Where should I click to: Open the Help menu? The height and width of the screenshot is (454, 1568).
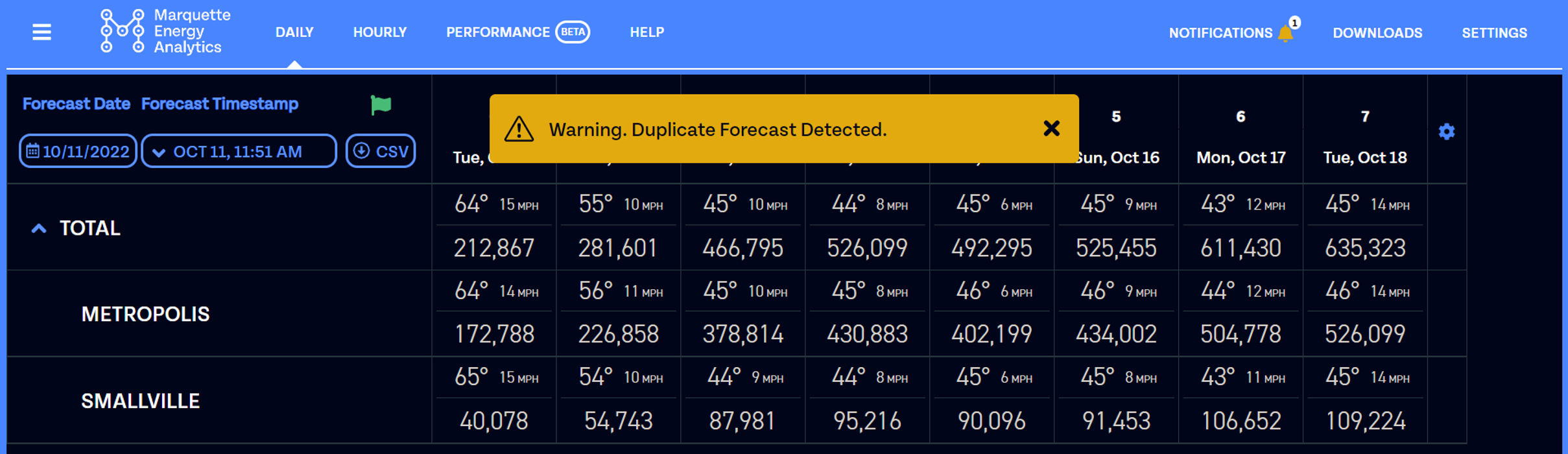pos(647,32)
